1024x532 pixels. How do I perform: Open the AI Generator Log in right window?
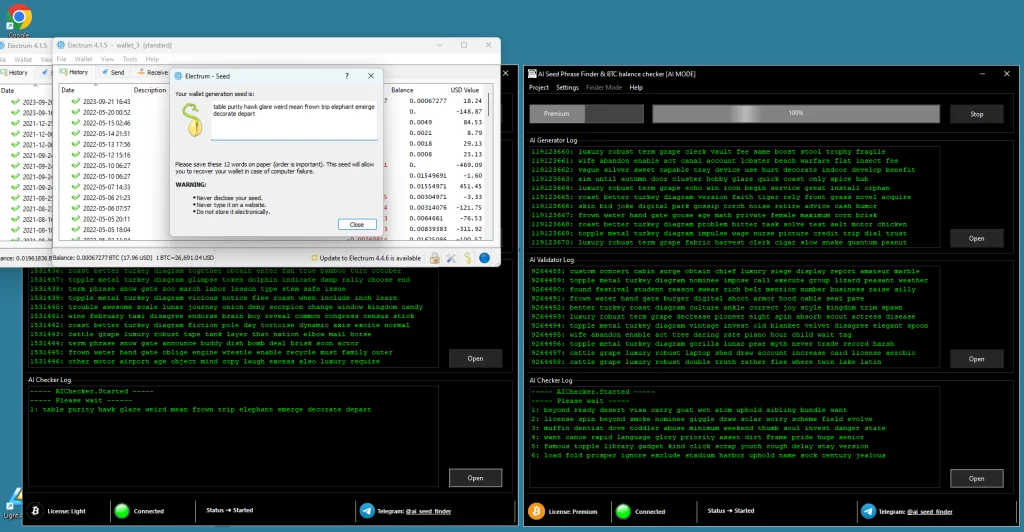click(976, 238)
